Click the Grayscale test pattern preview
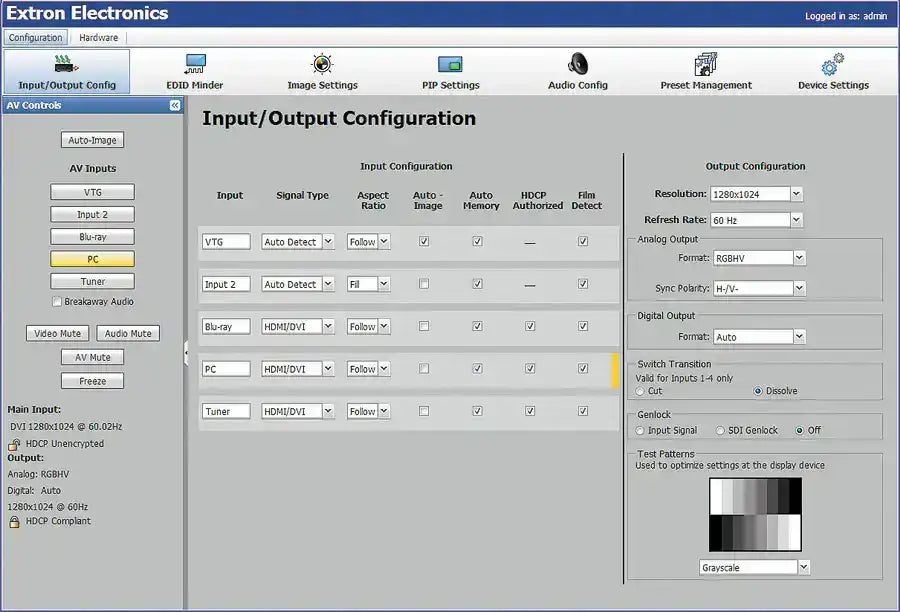 (754, 514)
